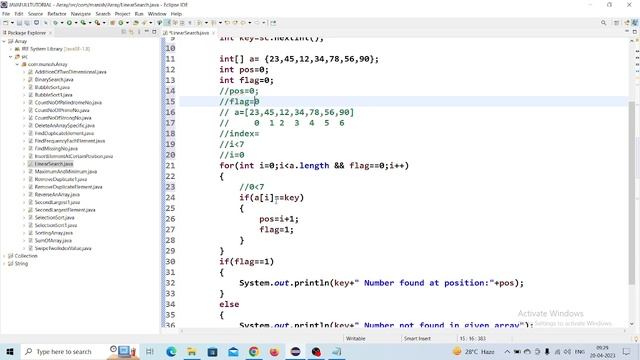Open File Explorer from the taskbar
The width and height of the screenshot is (640, 360).
click(x=191, y=351)
